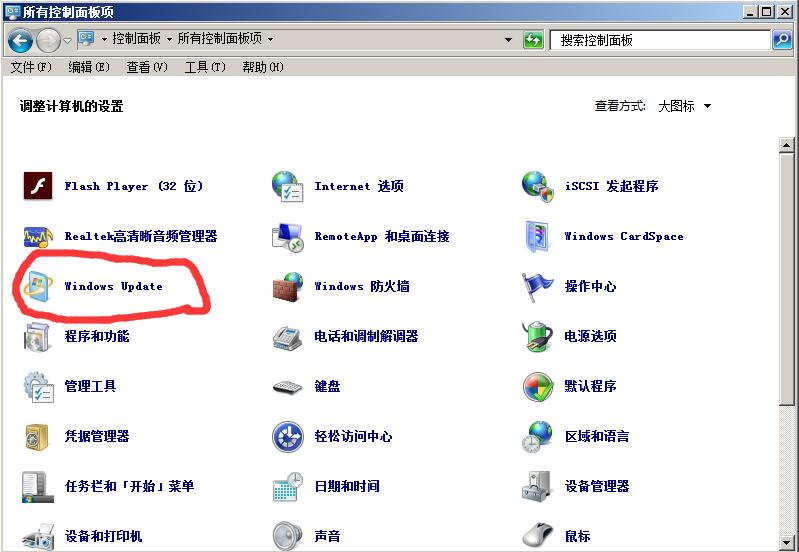
Task: Click the search magnifier button
Action: click(x=782, y=40)
